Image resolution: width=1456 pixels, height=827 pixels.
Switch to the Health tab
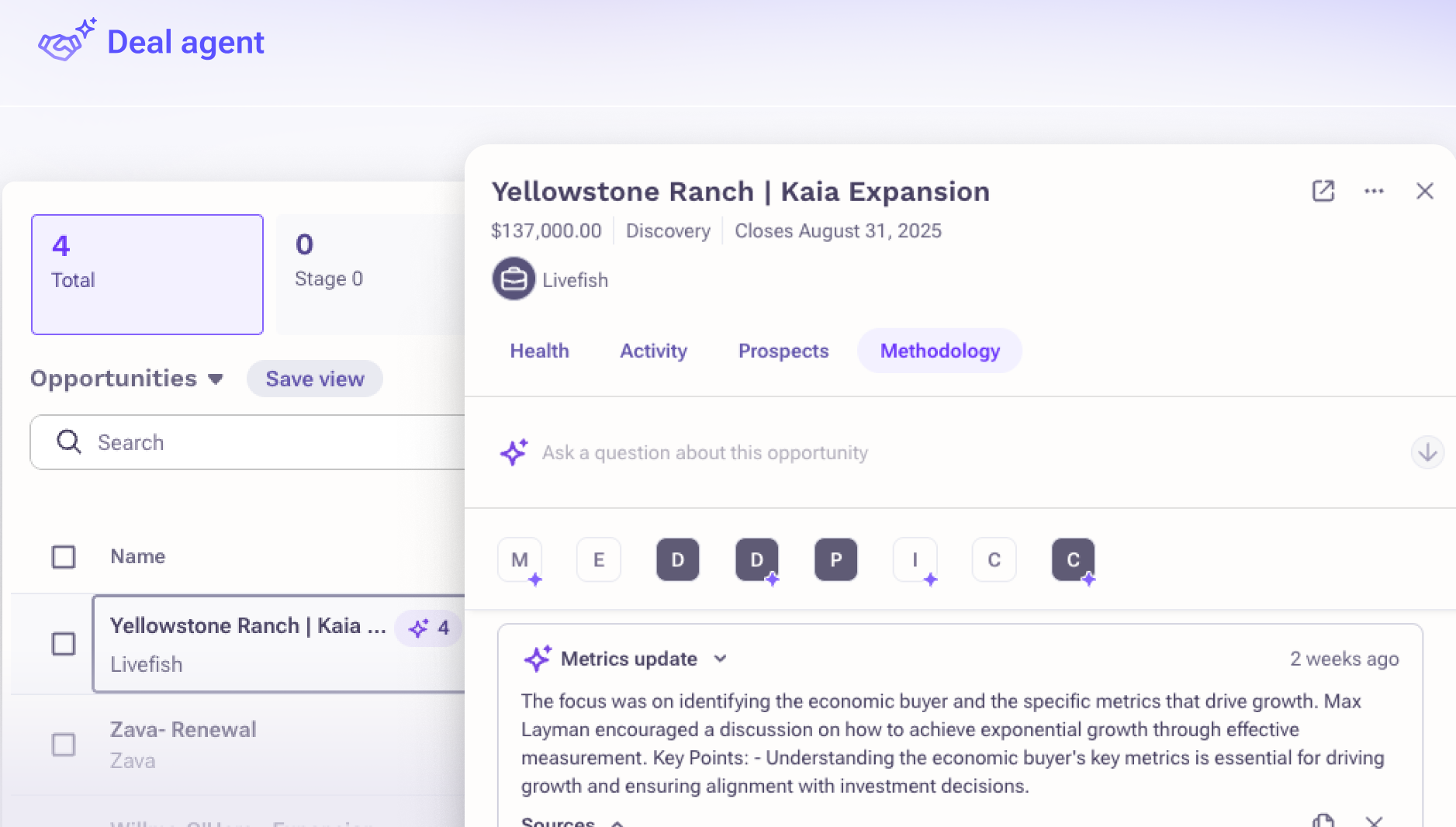point(540,351)
